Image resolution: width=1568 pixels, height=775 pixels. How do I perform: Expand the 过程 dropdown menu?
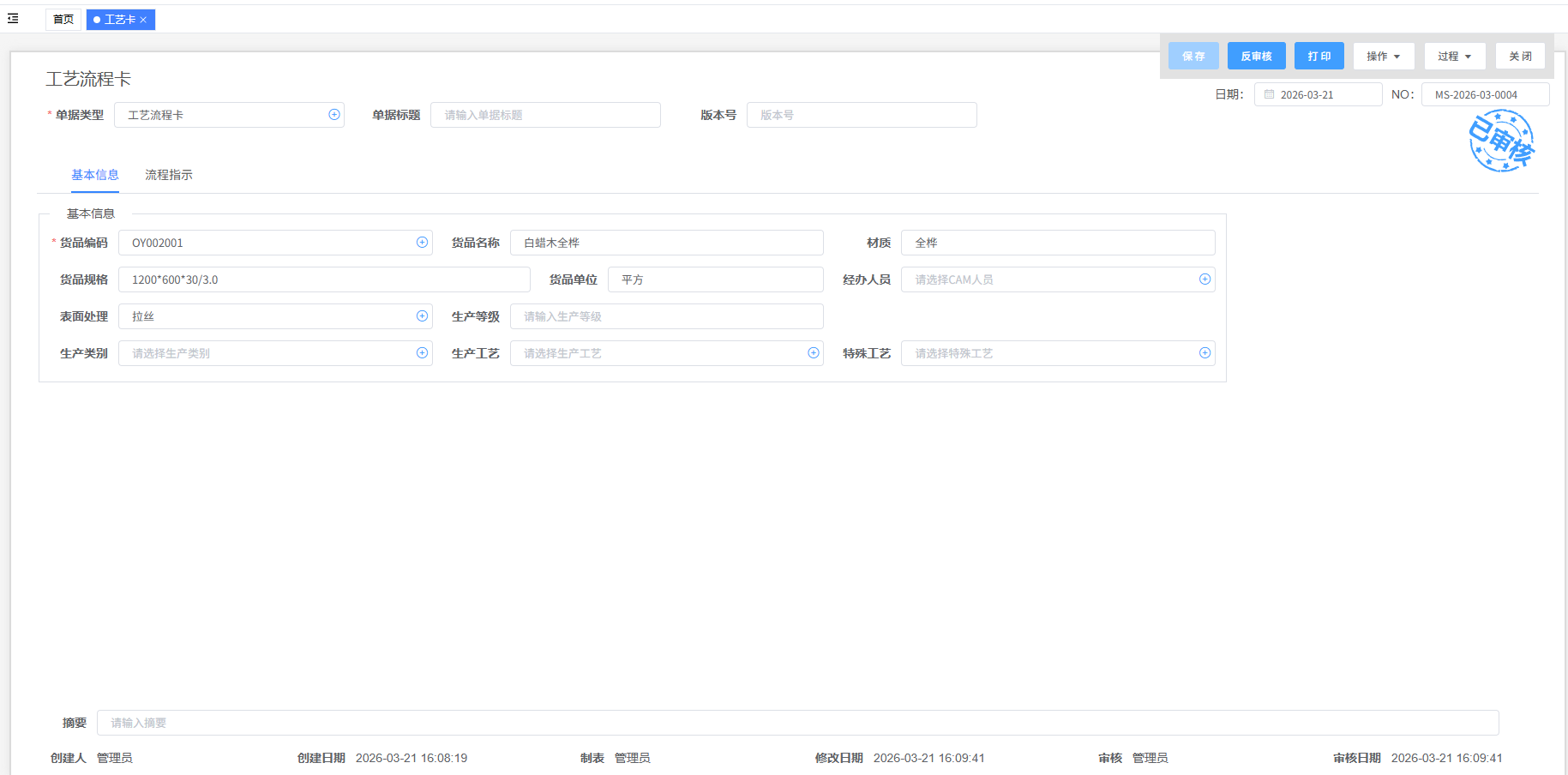tap(1454, 57)
